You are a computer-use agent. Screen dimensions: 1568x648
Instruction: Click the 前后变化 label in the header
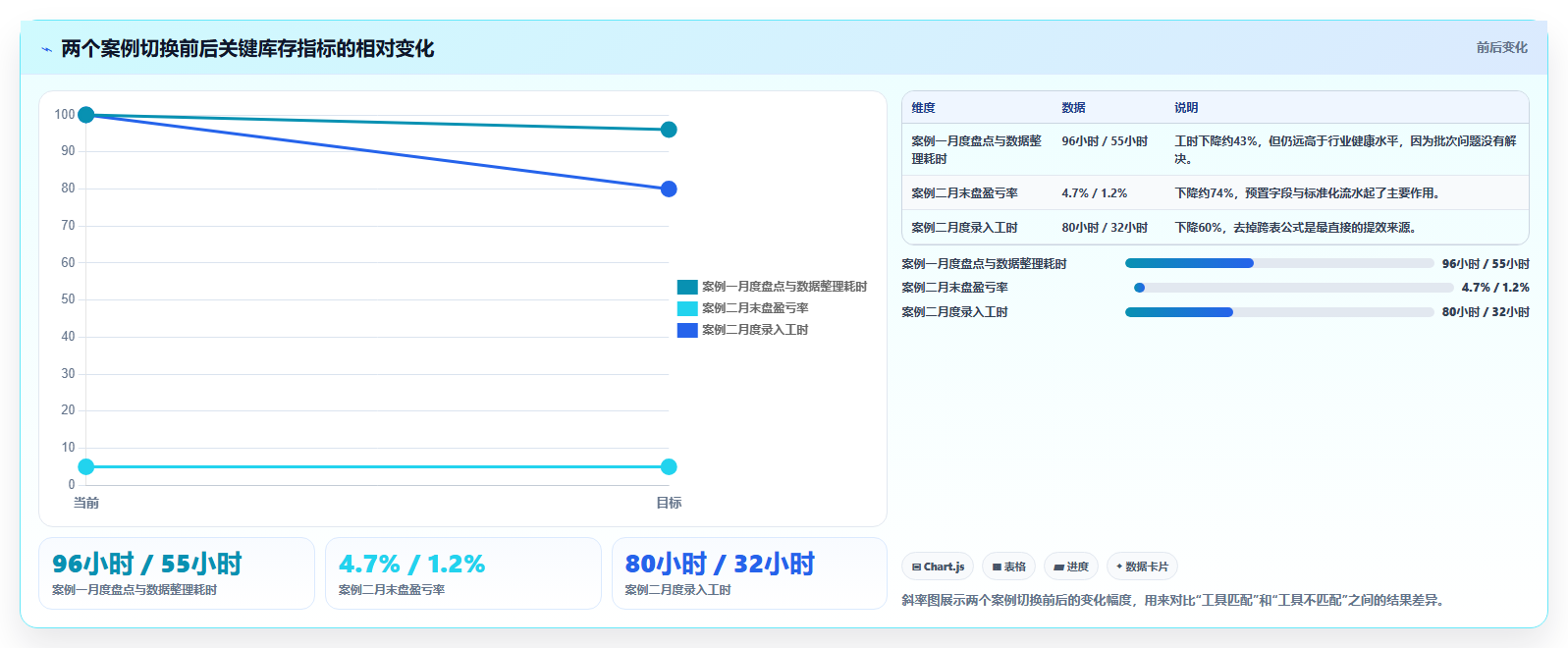coord(1501,47)
